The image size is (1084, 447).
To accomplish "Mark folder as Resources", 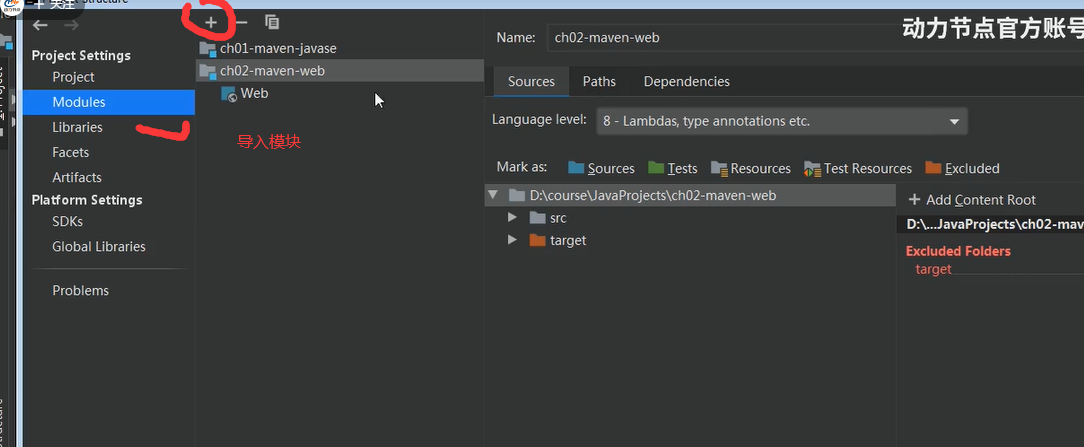I will coord(750,168).
